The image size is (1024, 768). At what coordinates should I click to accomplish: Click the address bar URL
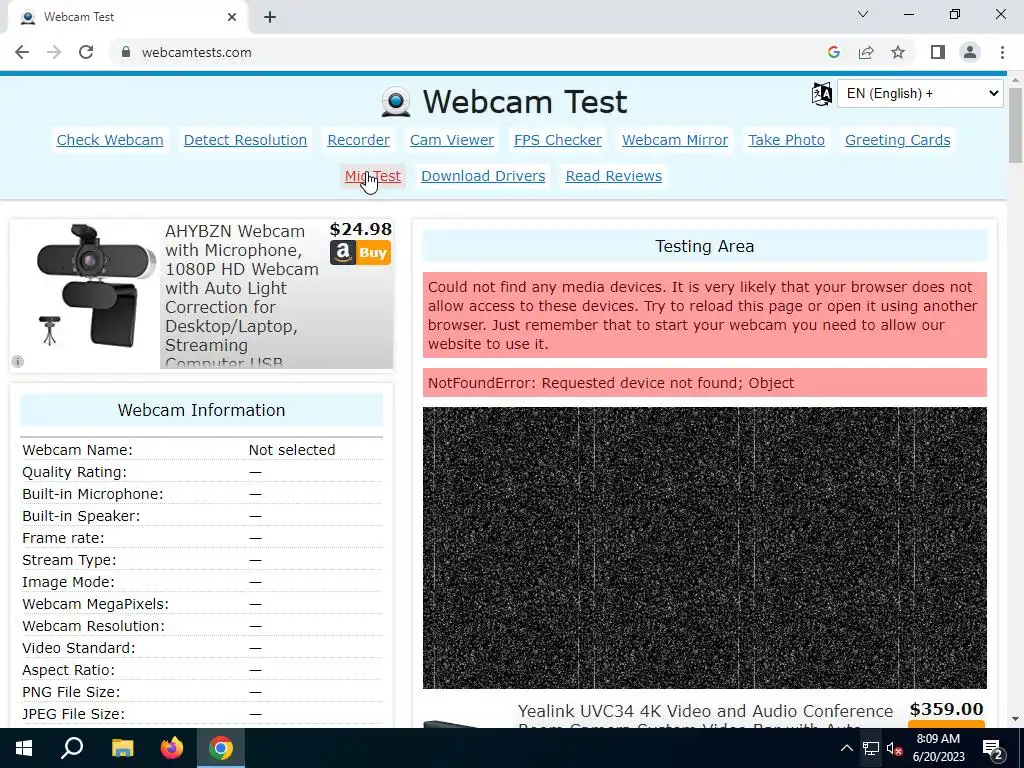[x=197, y=52]
